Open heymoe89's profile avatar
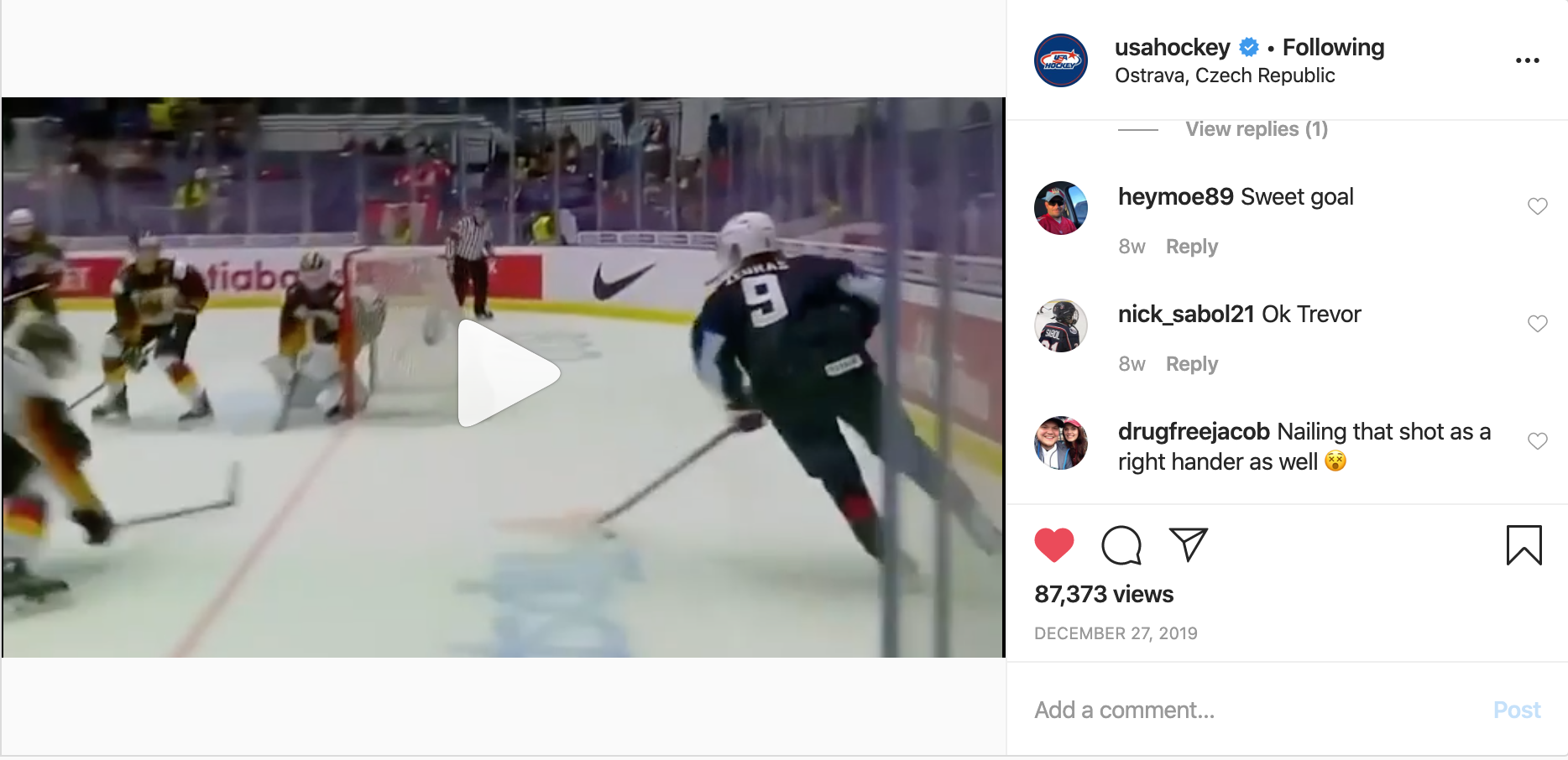The height and width of the screenshot is (760, 1568). (1061, 208)
